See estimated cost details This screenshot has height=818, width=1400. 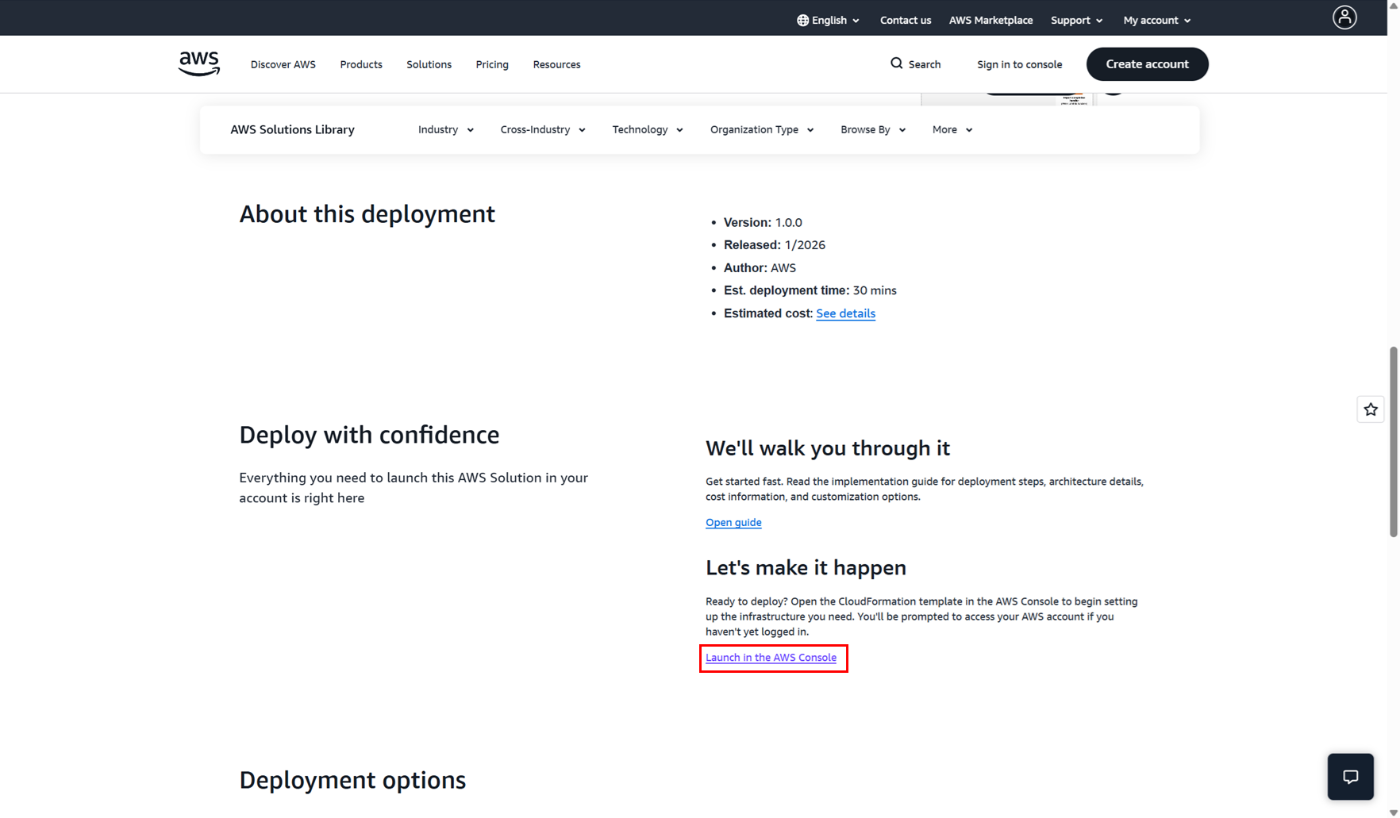845,313
